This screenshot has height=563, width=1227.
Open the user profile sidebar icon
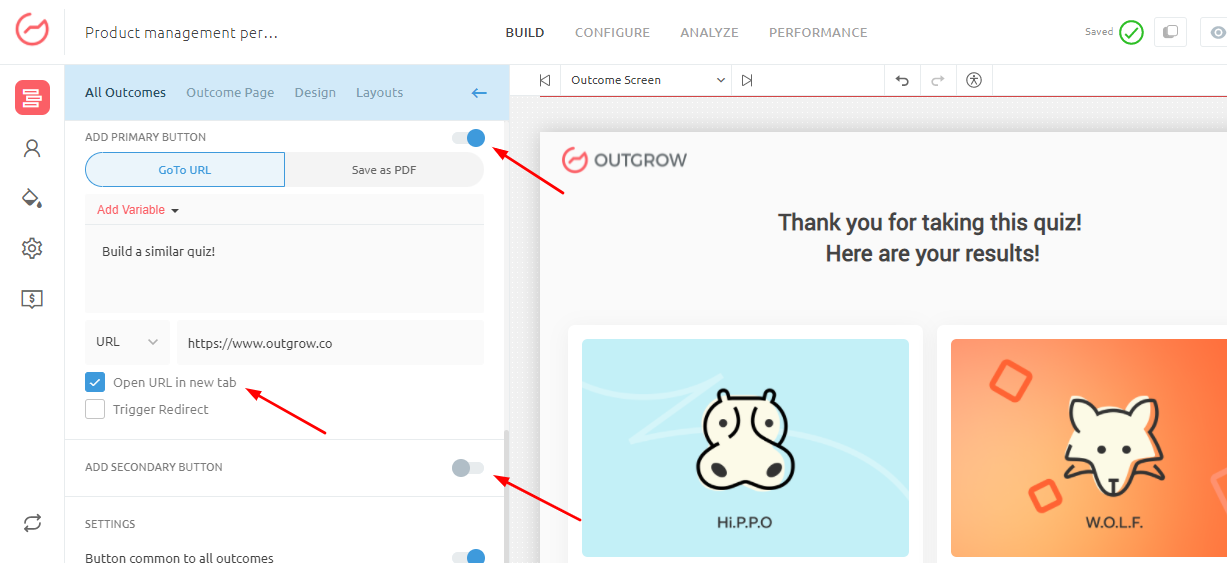[32, 149]
